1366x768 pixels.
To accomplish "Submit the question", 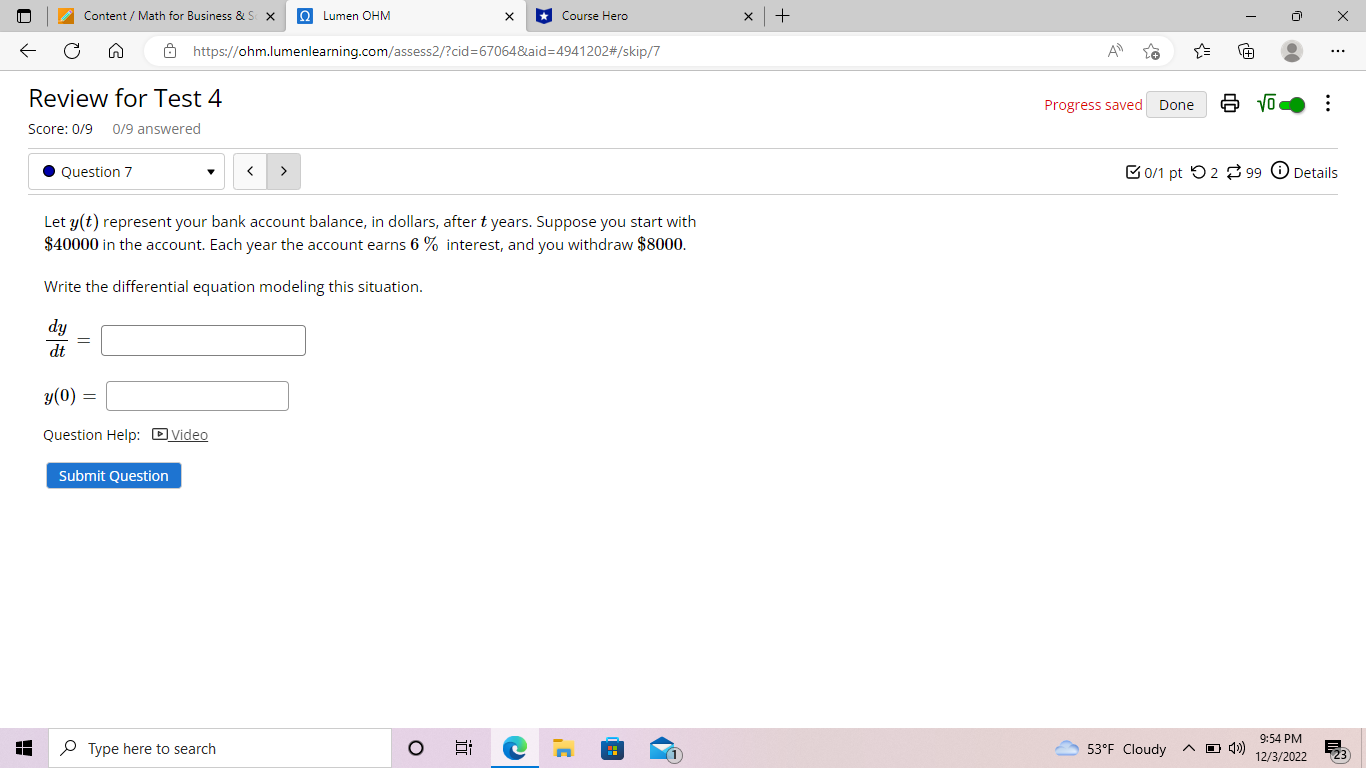I will (x=114, y=476).
